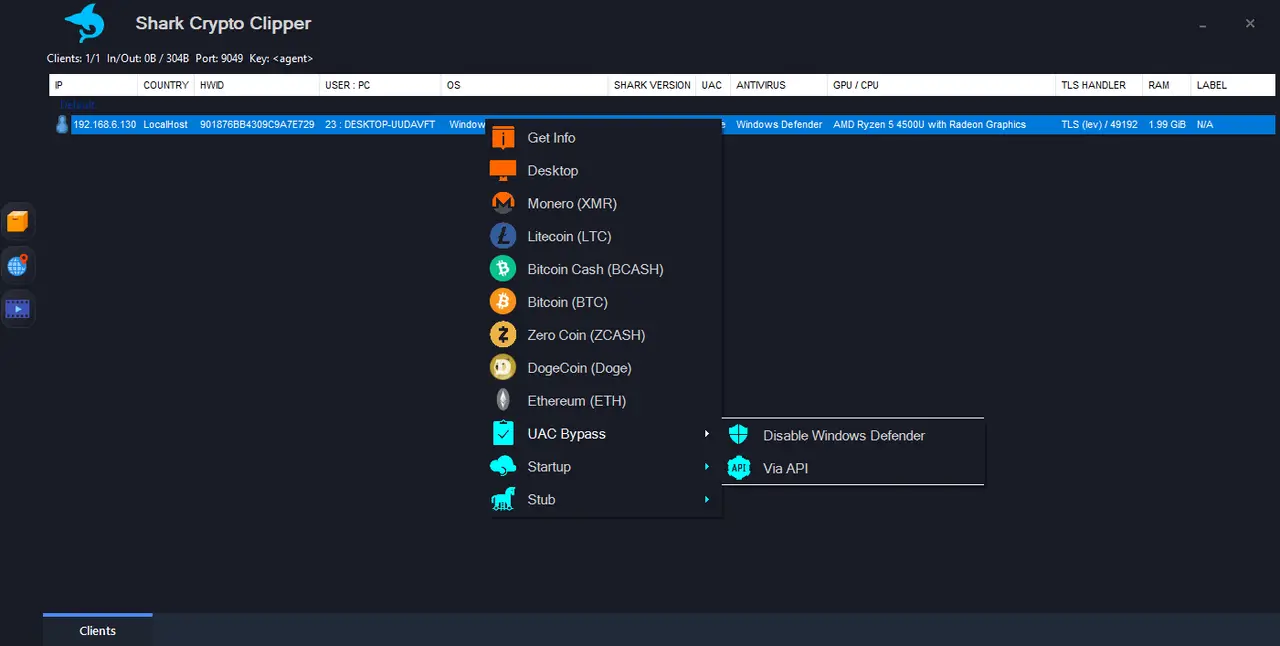1280x646 pixels.
Task: Open the builder package icon in sidebar
Action: [x=17, y=221]
